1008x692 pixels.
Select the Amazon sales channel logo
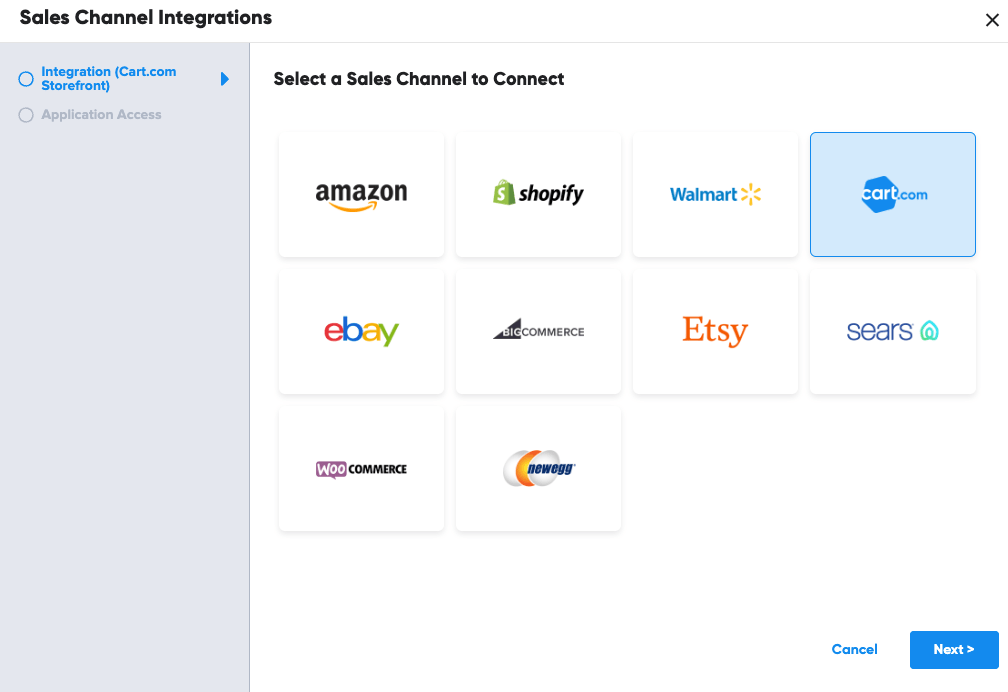361,195
